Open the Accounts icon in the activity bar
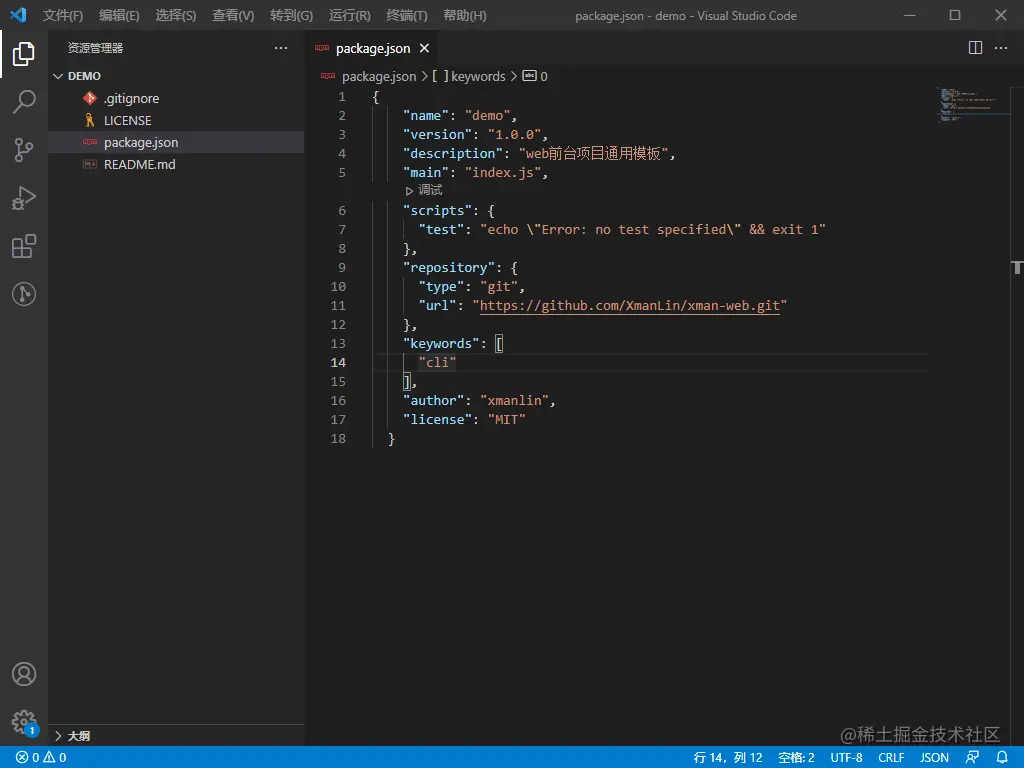This screenshot has height=768, width=1024. pos(24,674)
